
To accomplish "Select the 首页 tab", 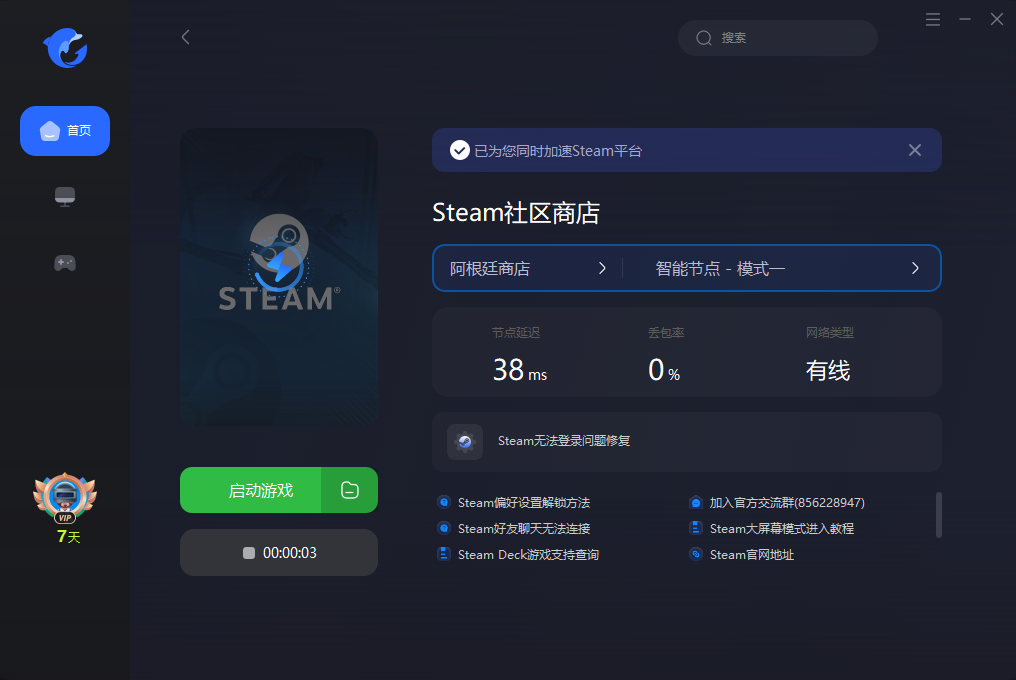I will pyautogui.click(x=65, y=131).
